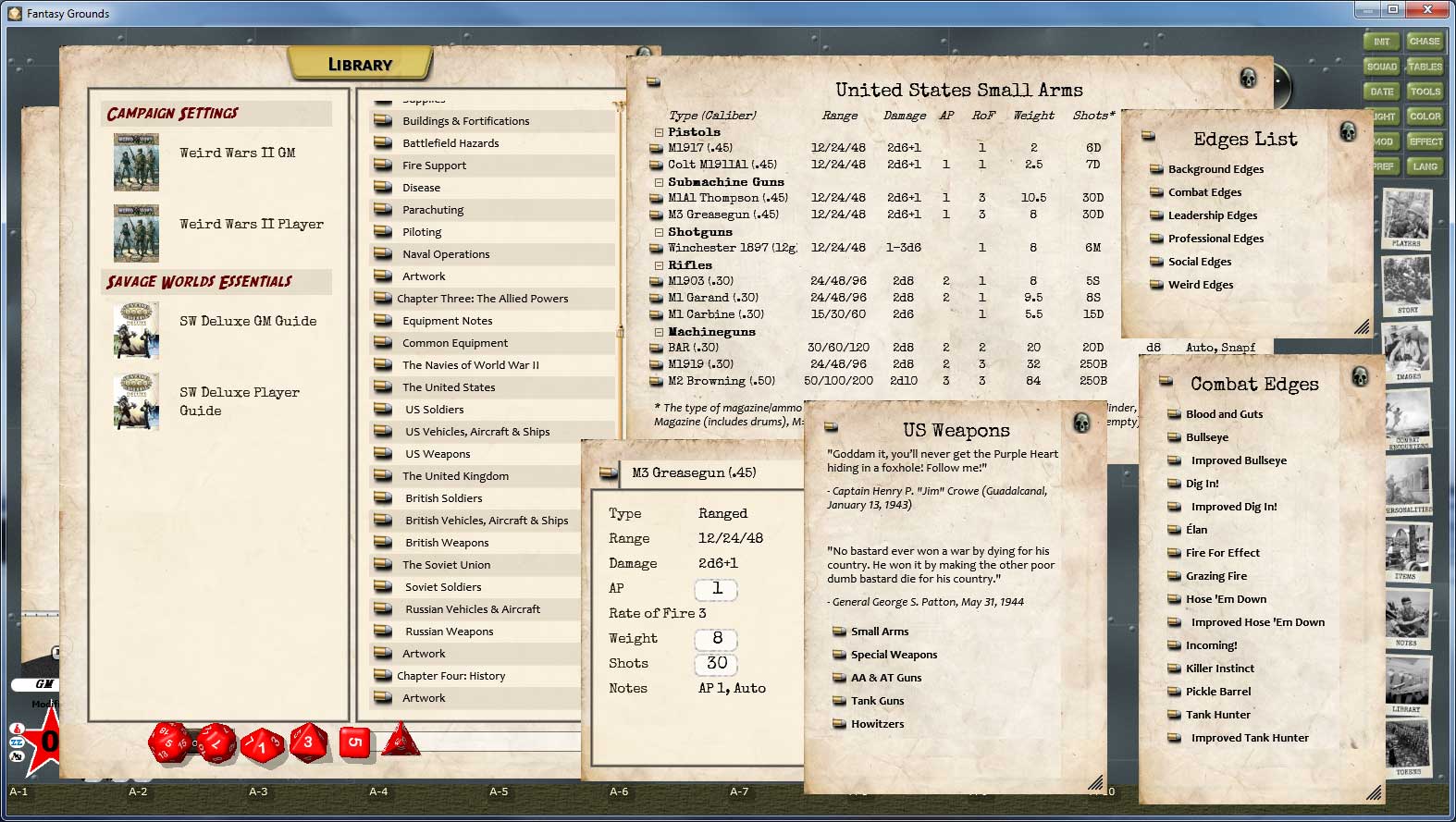Click the sleep 'ZZ' modifier icon
Viewport: 1456px width, 822px height.
(x=17, y=742)
